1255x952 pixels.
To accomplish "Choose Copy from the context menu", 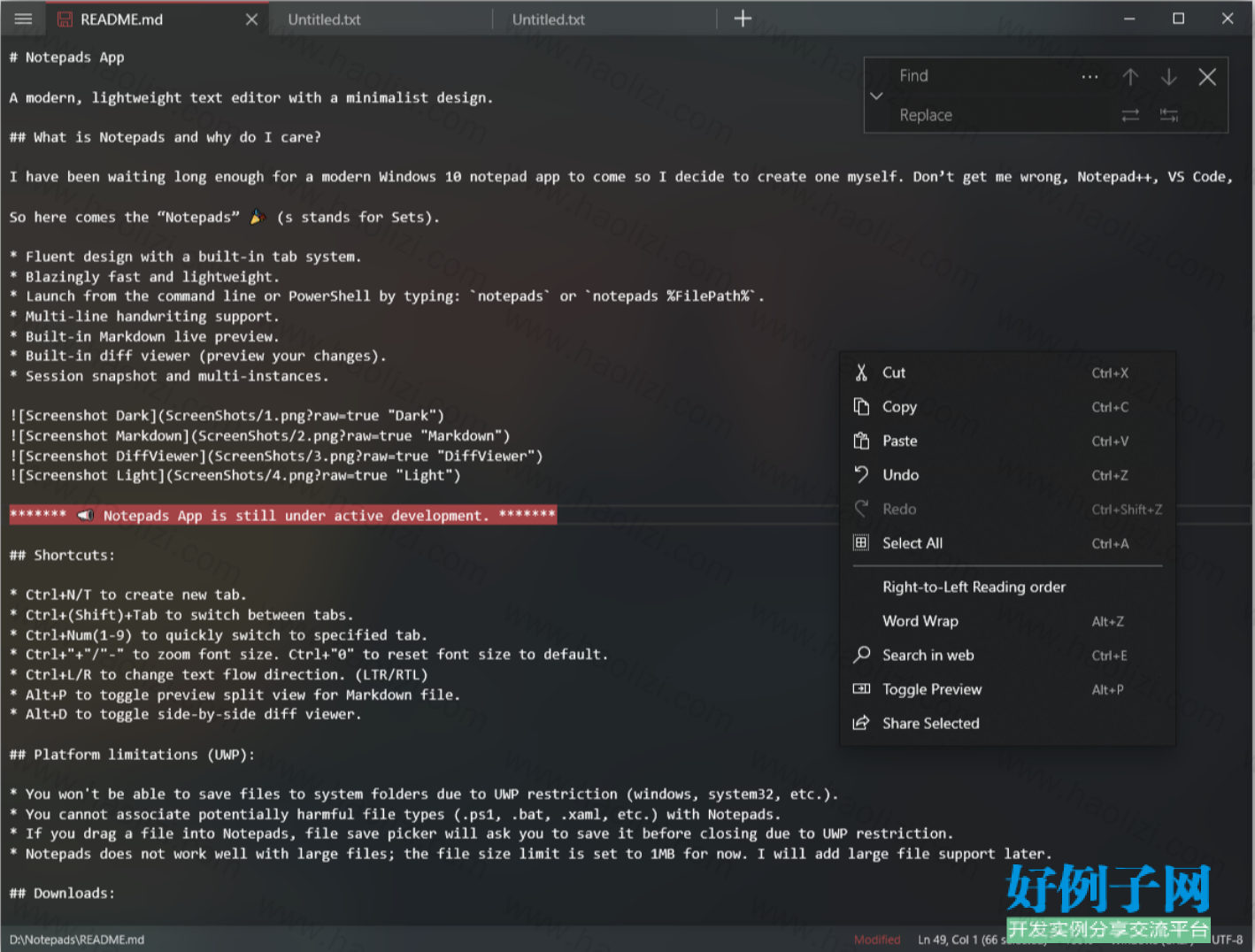I will 1008,407.
